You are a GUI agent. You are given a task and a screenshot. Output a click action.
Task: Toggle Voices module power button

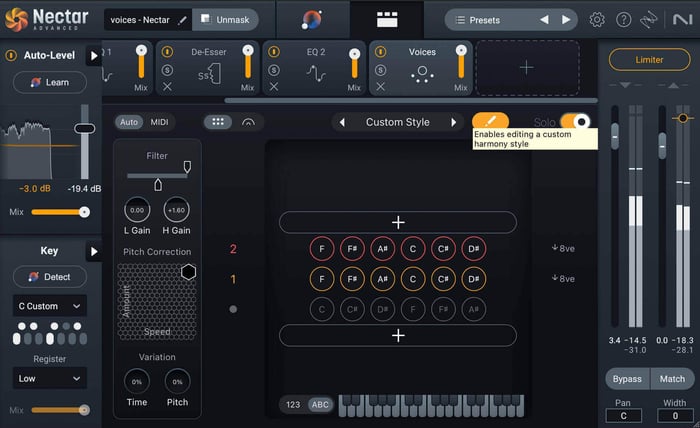point(380,52)
